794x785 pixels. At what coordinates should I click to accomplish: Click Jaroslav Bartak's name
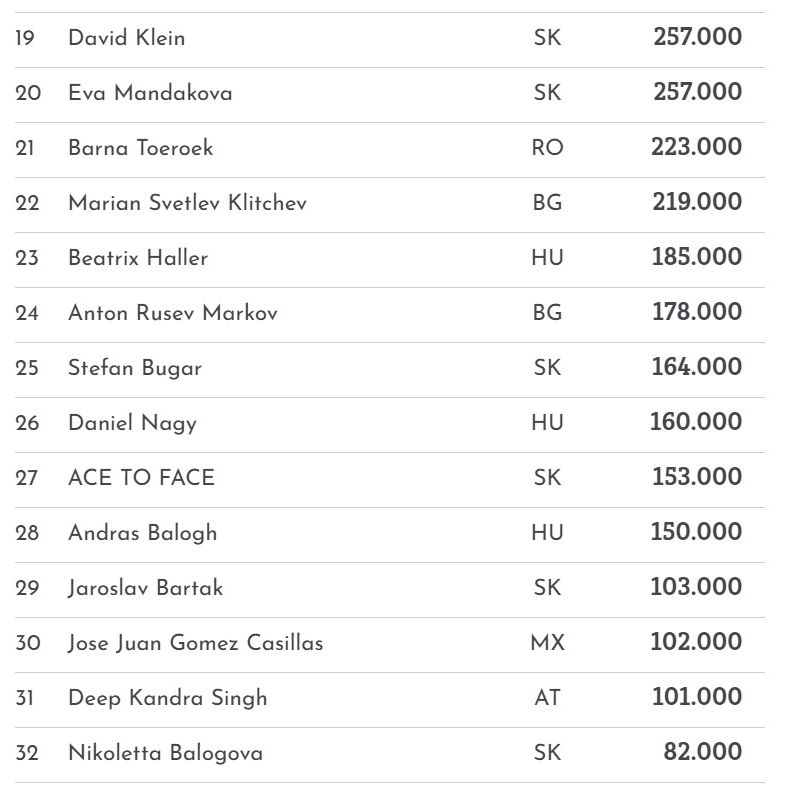(x=145, y=588)
